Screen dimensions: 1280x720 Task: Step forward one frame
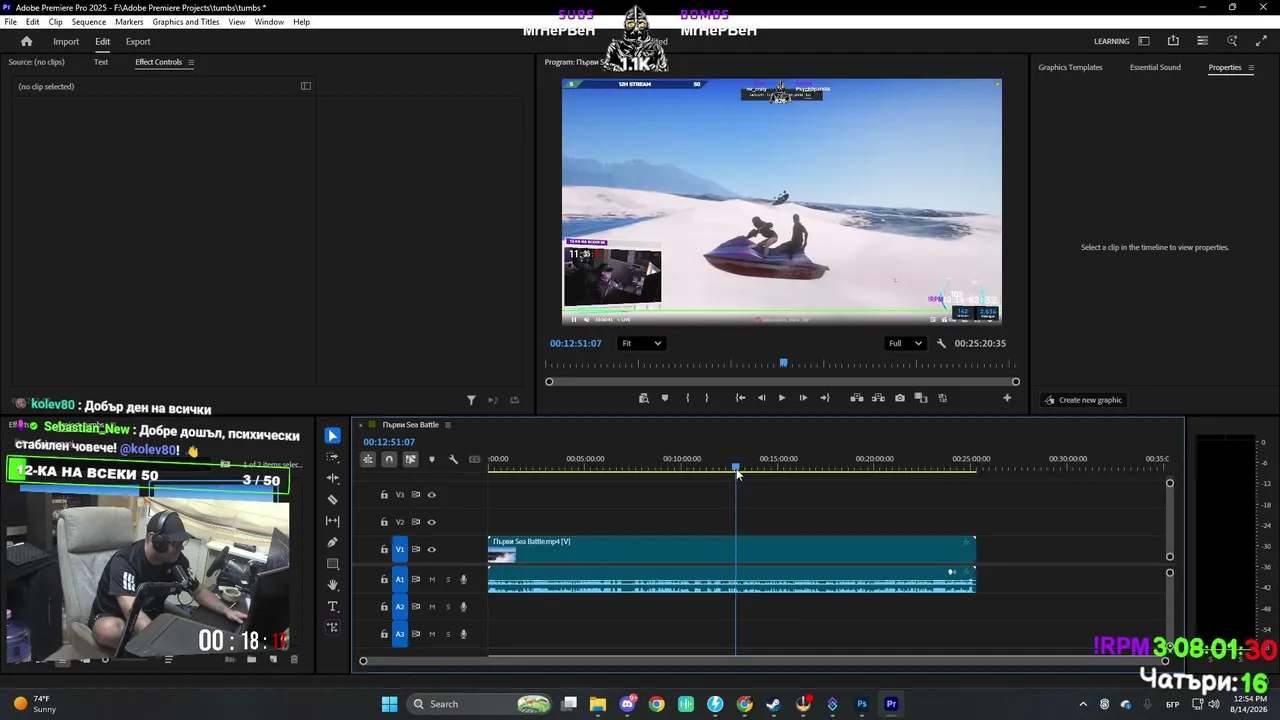point(803,398)
